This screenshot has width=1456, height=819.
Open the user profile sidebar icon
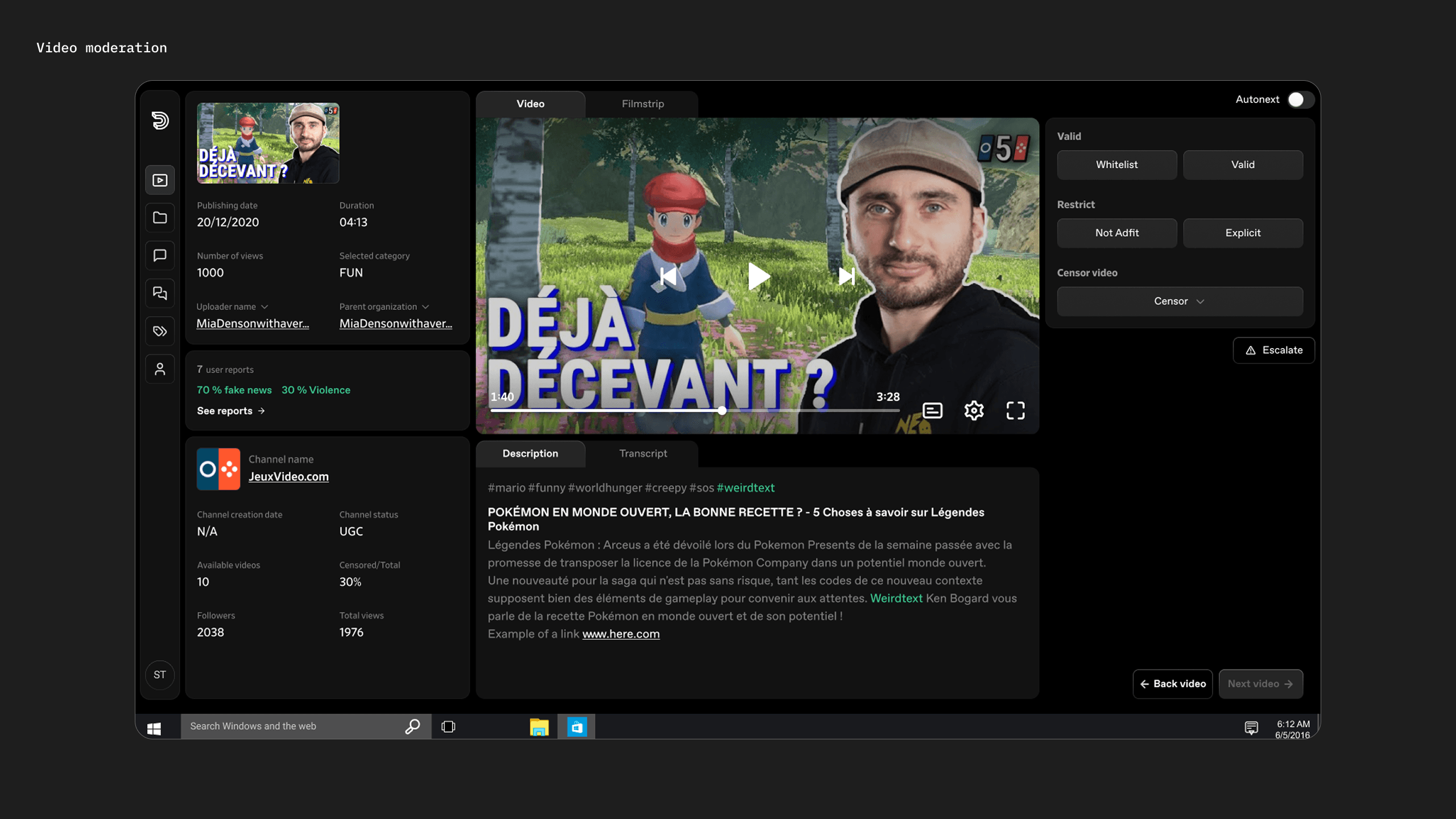(x=160, y=369)
